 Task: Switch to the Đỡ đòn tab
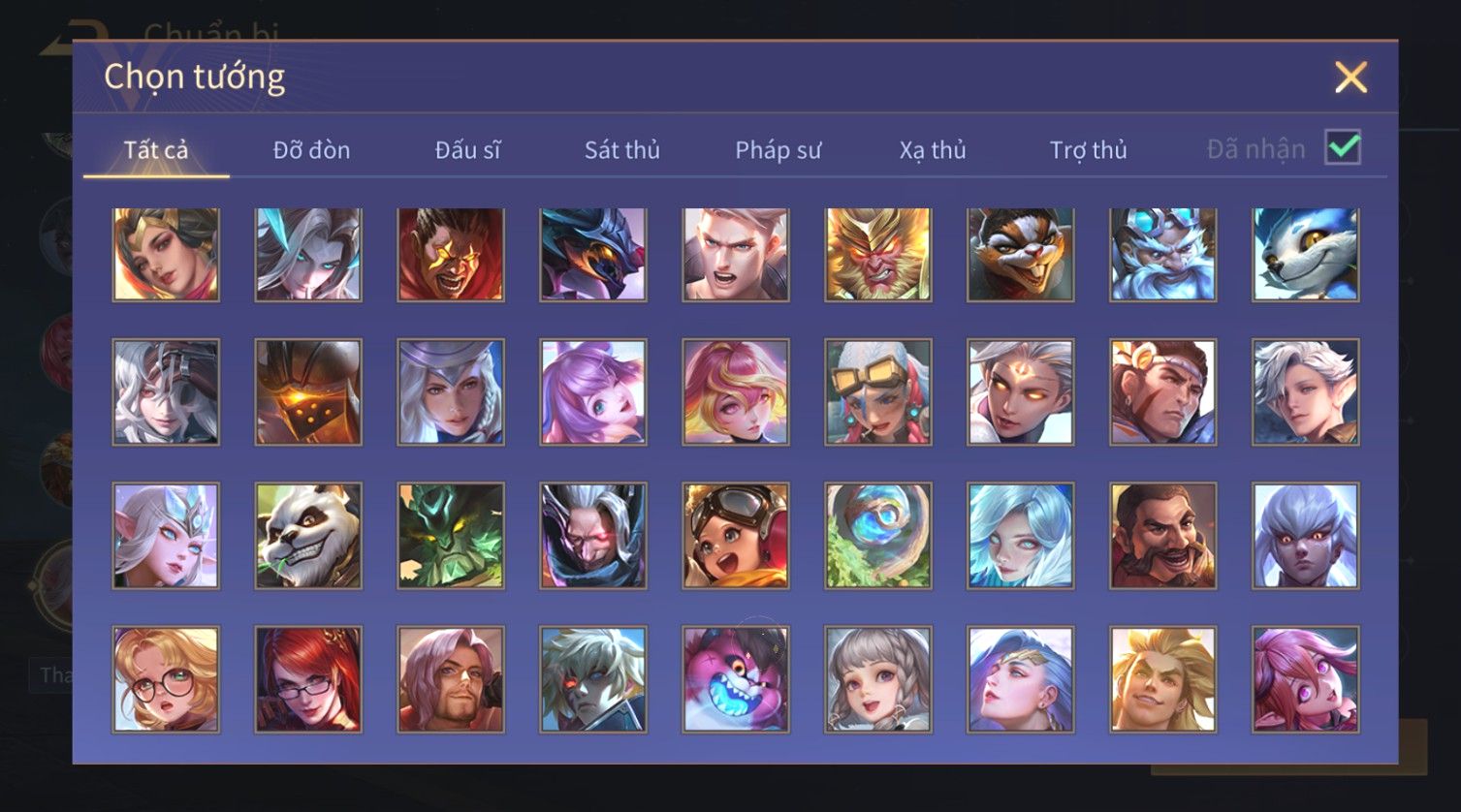(x=311, y=150)
